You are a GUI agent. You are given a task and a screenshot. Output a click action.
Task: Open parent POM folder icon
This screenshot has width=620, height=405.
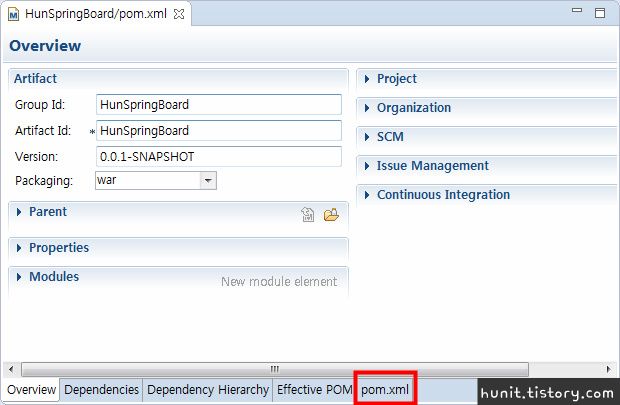[331, 215]
